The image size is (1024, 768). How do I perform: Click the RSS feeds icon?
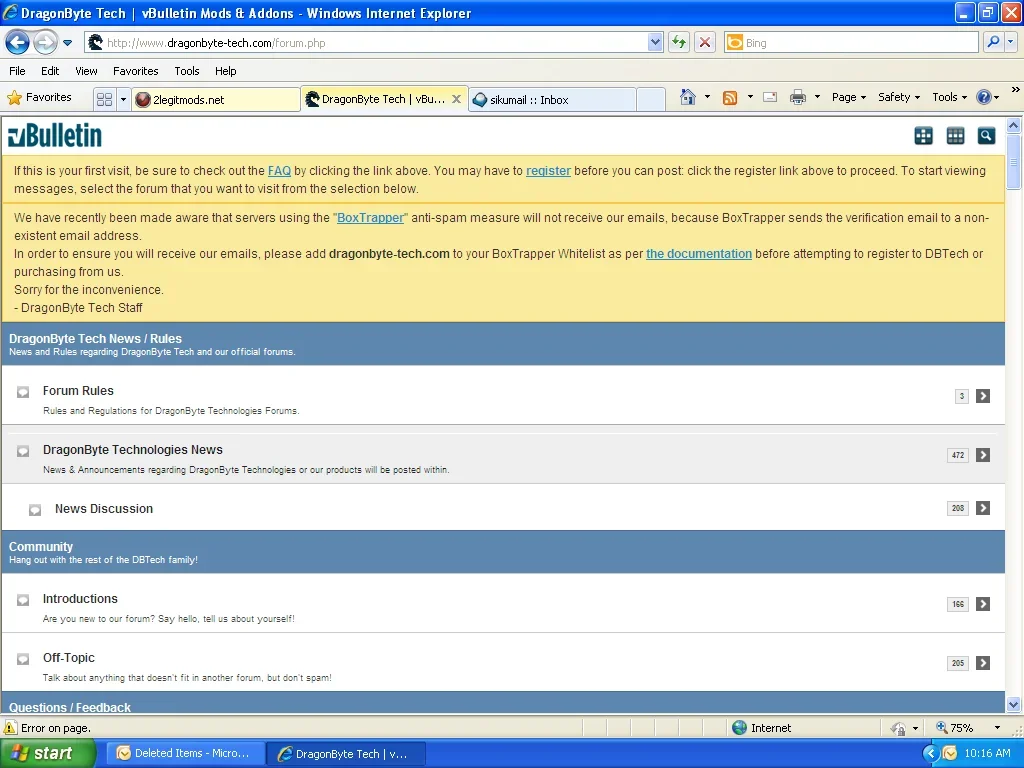point(729,97)
